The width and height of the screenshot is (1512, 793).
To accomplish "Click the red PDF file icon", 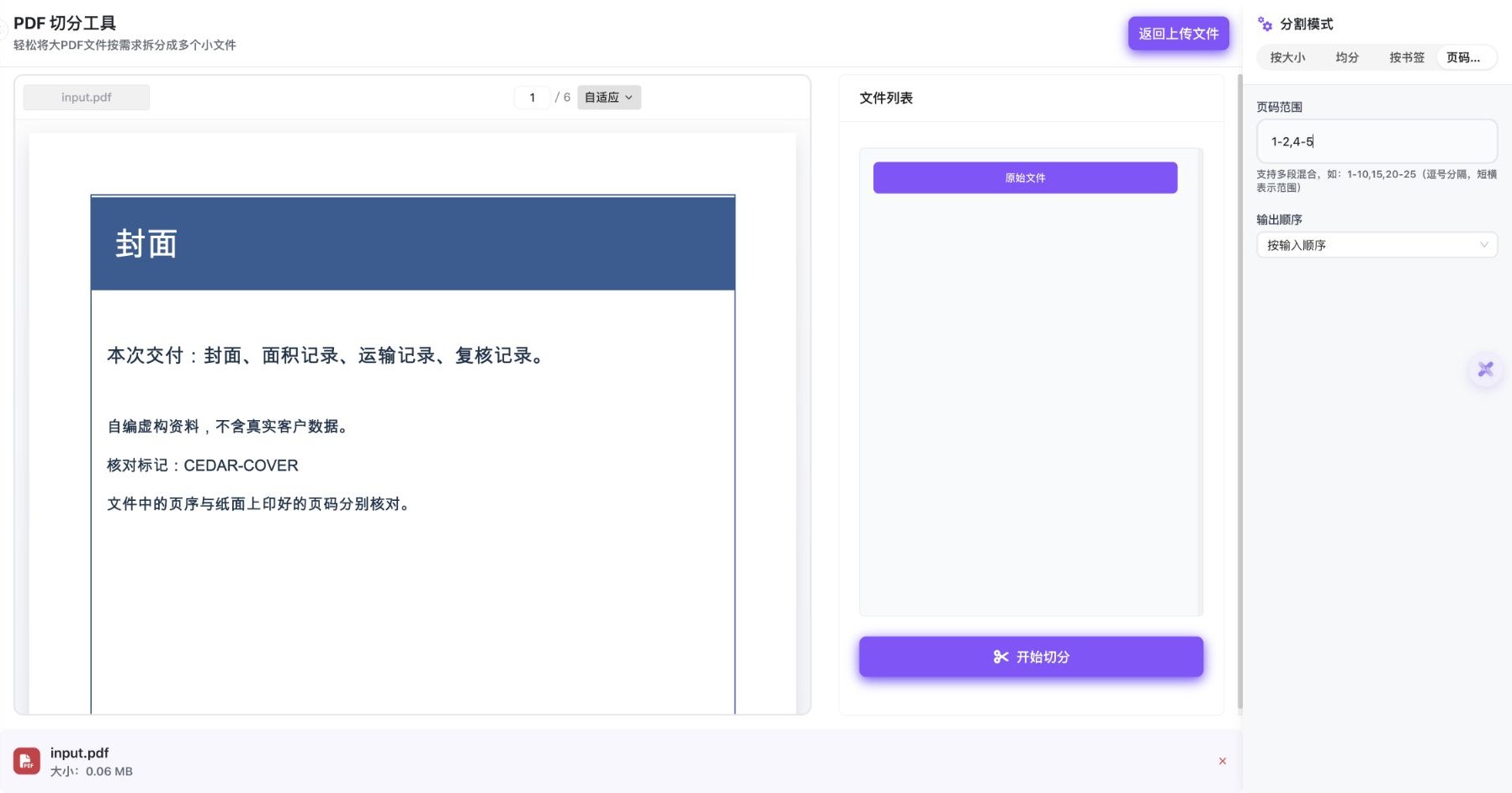I will pos(27,761).
